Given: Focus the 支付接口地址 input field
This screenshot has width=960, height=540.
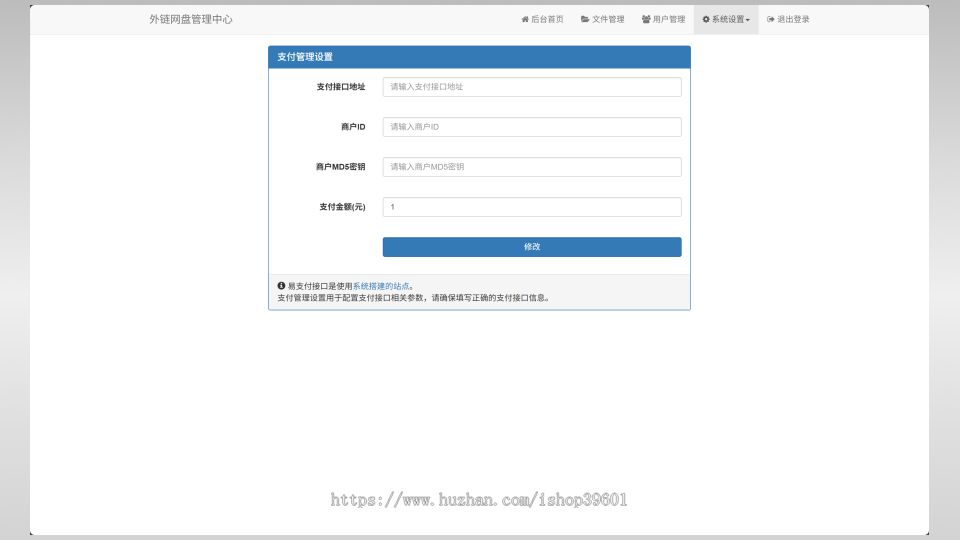Looking at the screenshot, I should click(x=532, y=87).
